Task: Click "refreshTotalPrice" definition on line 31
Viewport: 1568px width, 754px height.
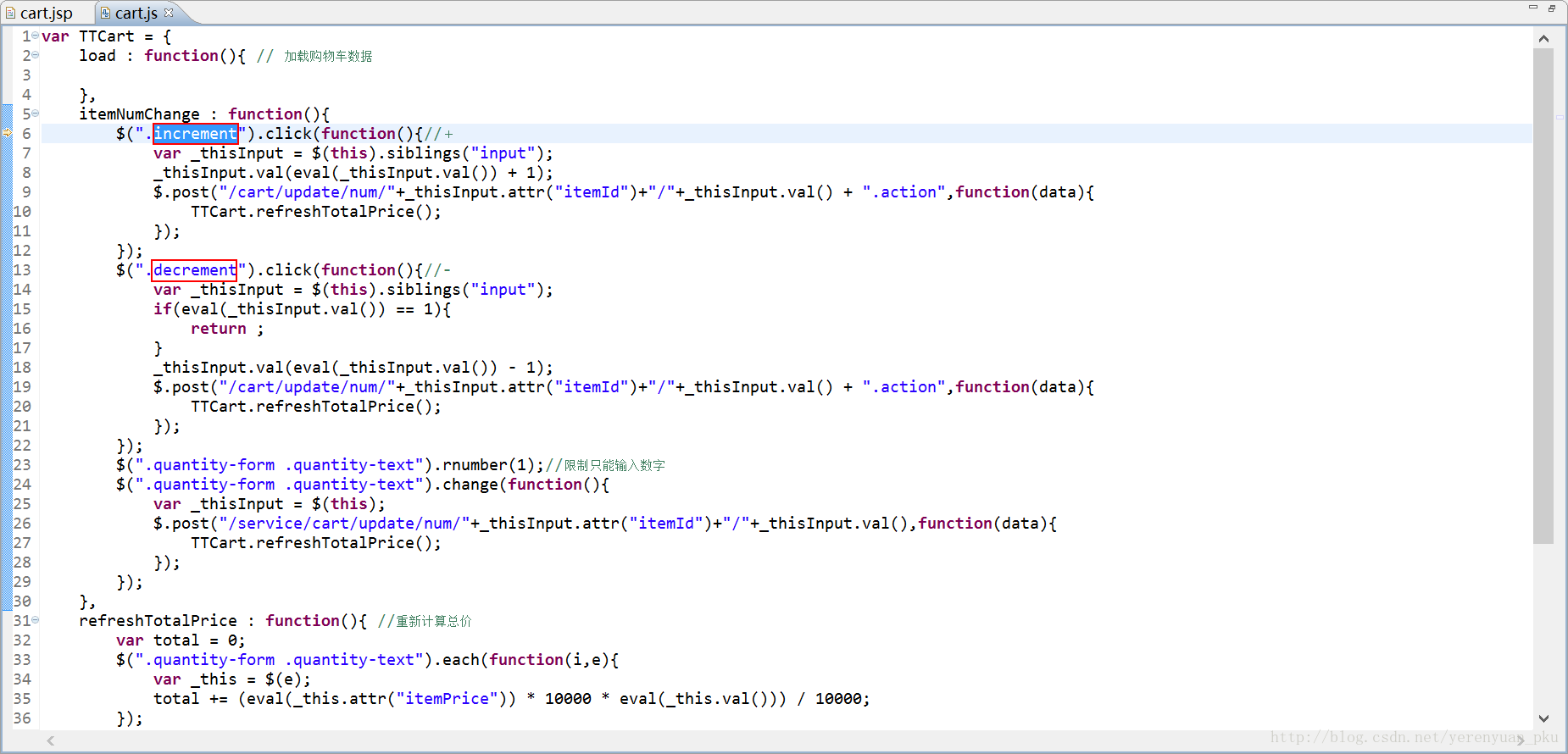Action: point(158,621)
